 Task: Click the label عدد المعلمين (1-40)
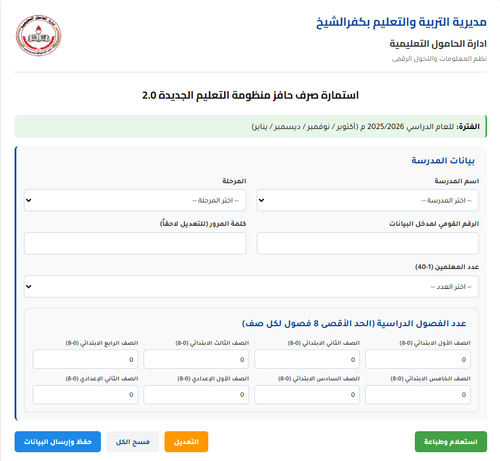[447, 267]
